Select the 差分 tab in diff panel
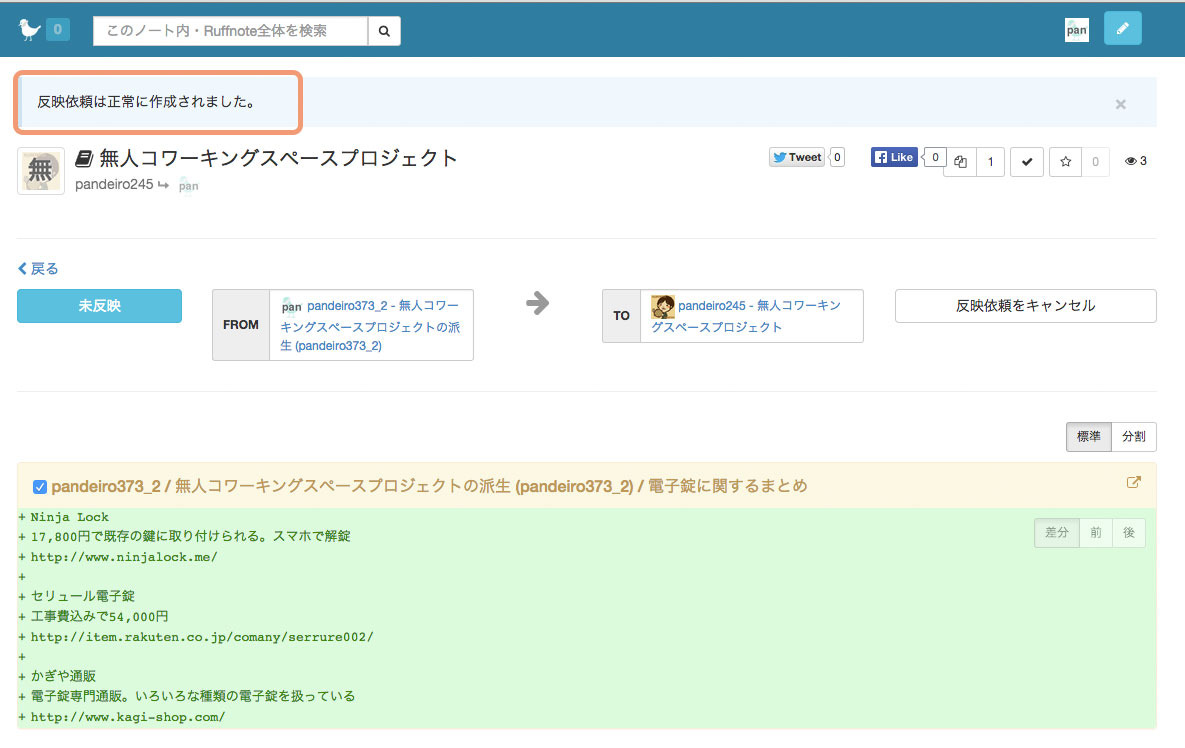The width and height of the screenshot is (1185, 748). point(1056,533)
